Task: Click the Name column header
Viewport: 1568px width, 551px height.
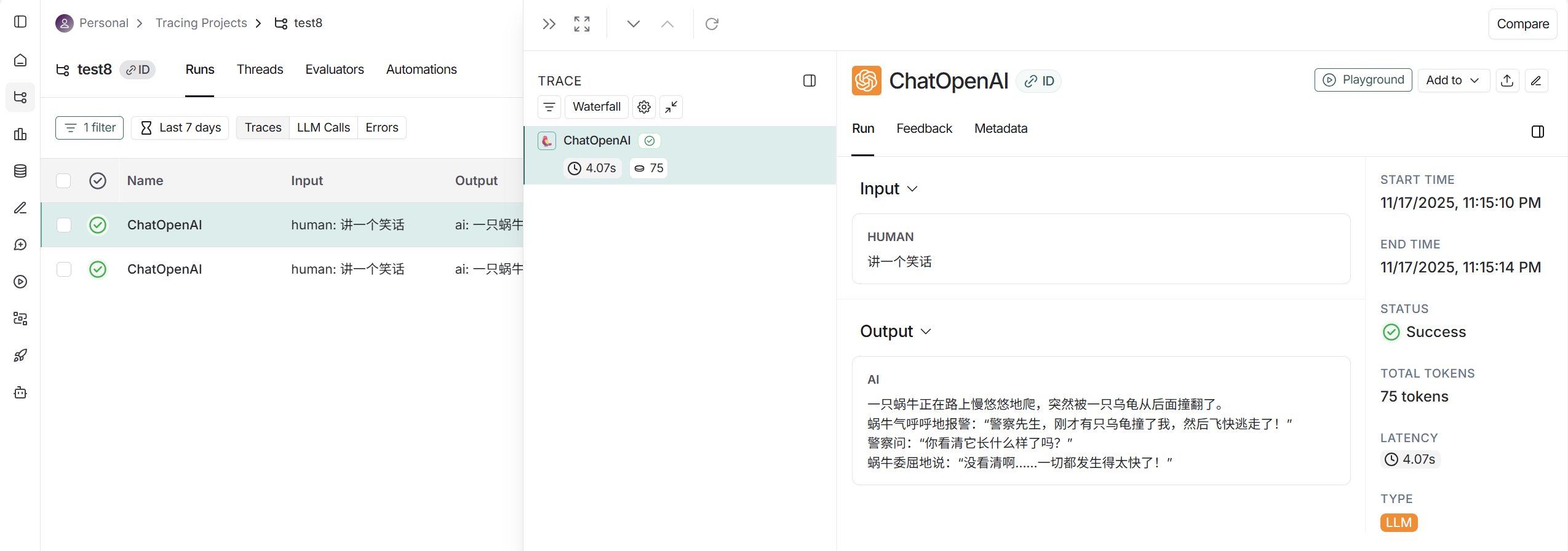Action: pos(145,181)
